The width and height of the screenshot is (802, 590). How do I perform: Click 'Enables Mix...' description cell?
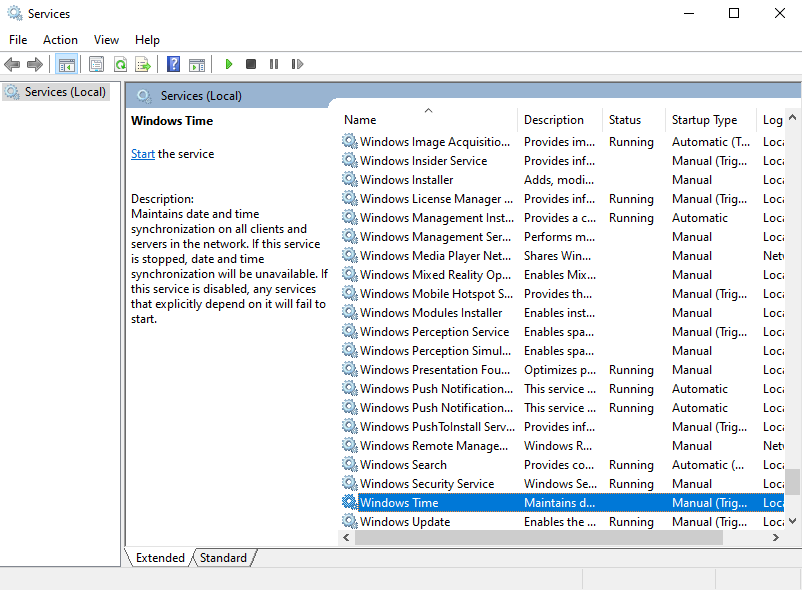pos(560,275)
